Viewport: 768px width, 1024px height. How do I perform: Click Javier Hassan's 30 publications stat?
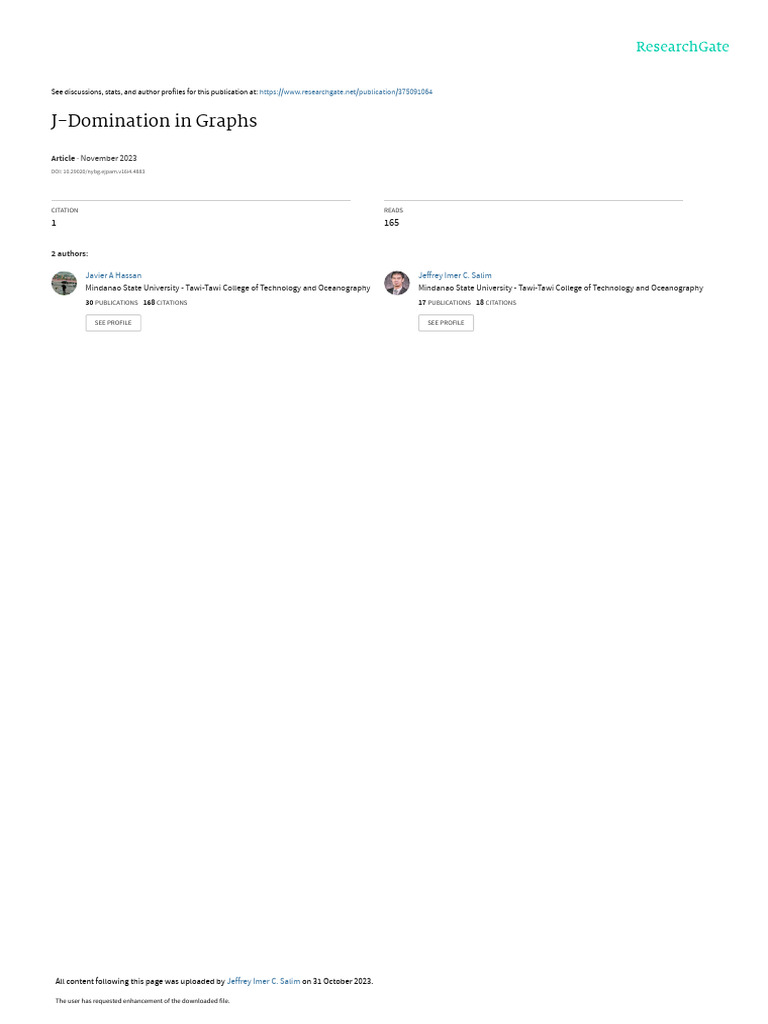pos(112,303)
